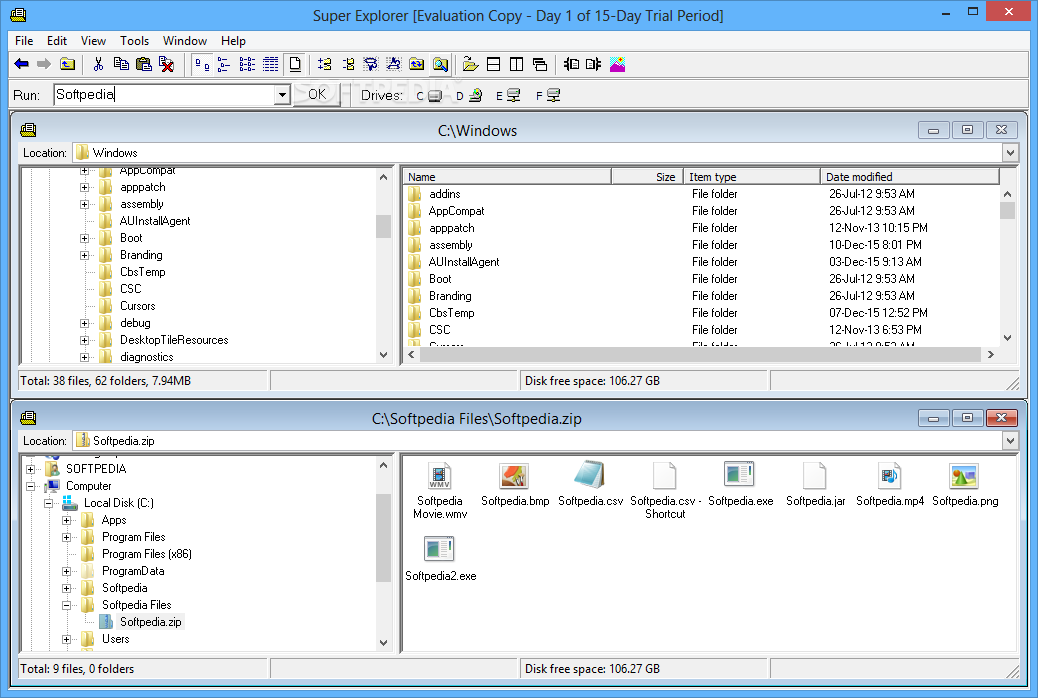Viewport: 1038px width, 698px height.
Task: Click the colorful picture viewer icon
Action: coord(617,64)
